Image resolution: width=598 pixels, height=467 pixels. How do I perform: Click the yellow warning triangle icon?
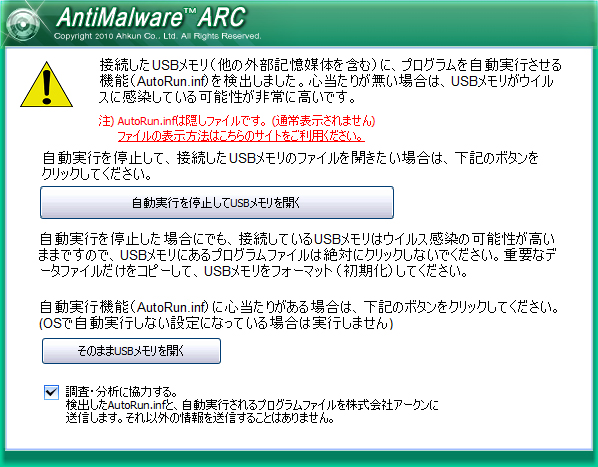point(46,84)
